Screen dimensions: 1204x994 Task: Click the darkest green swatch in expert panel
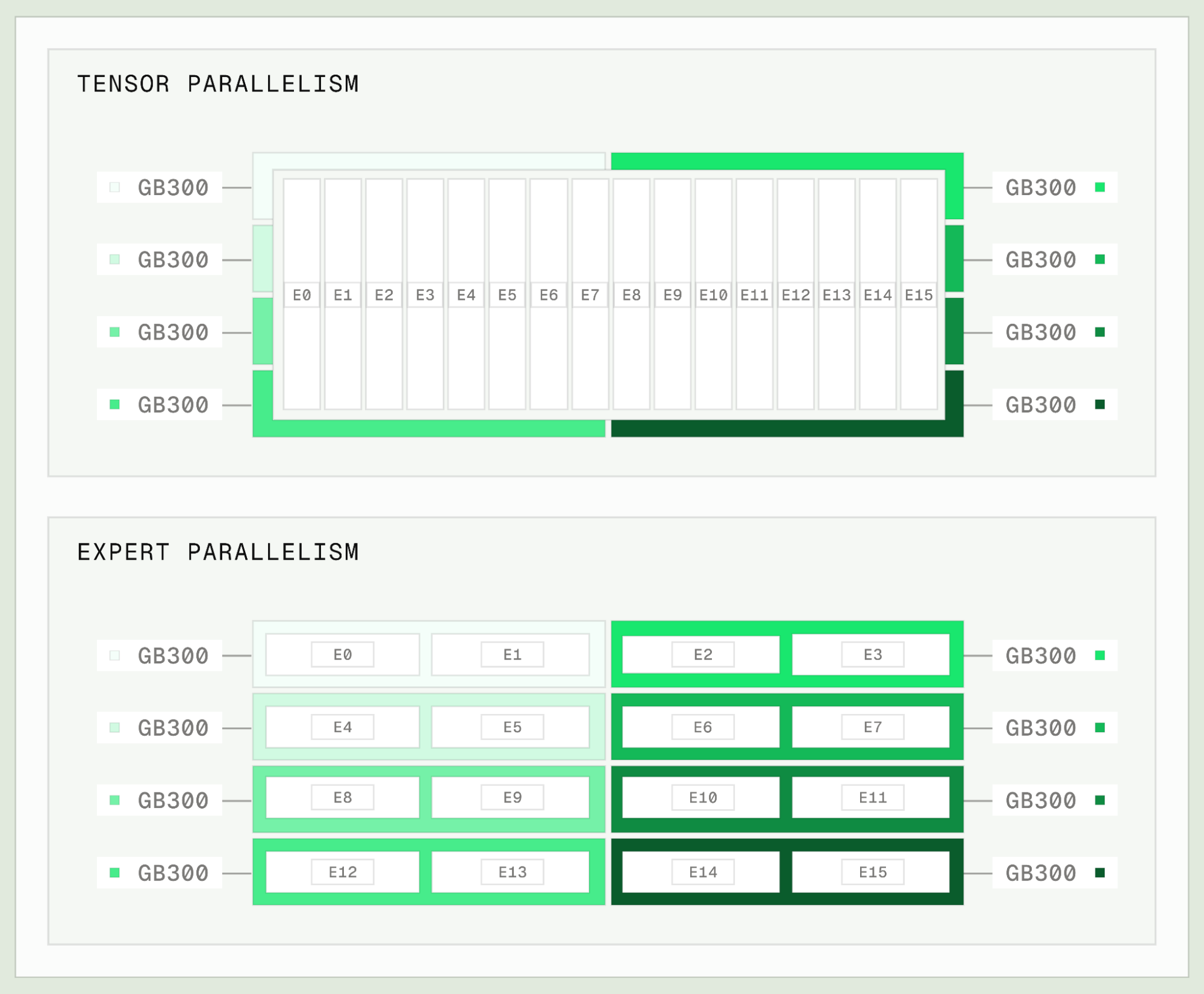[1100, 872]
